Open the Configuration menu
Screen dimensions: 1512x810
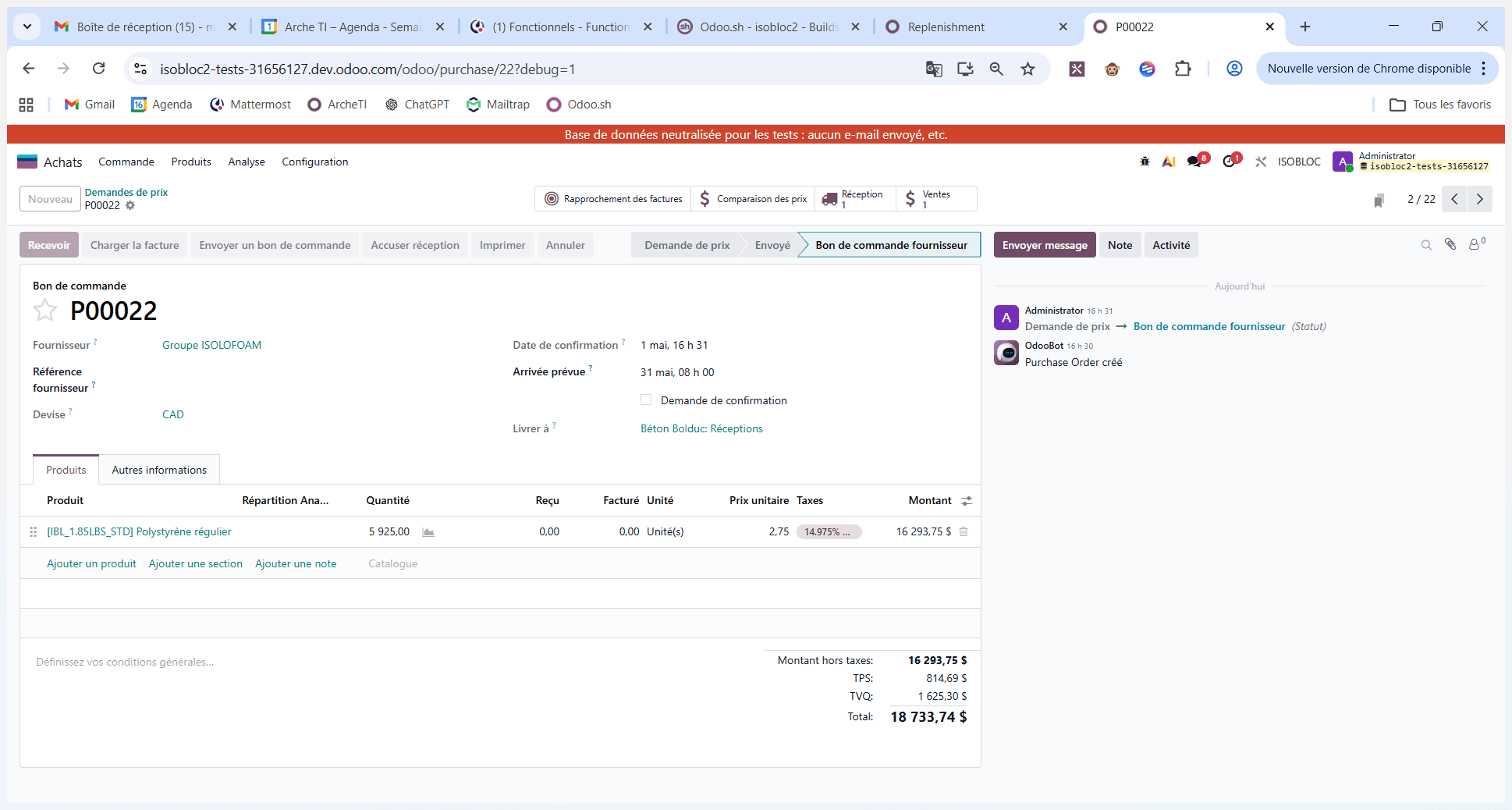click(x=315, y=162)
